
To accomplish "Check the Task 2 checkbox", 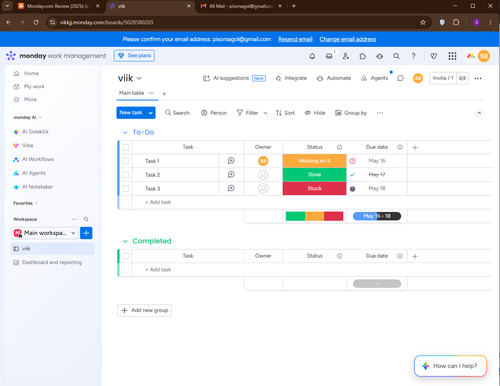I will pos(126,175).
